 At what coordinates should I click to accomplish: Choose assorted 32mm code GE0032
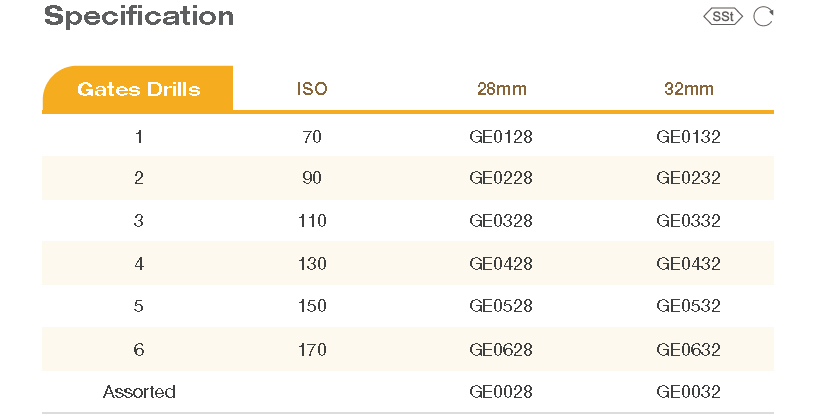point(688,391)
